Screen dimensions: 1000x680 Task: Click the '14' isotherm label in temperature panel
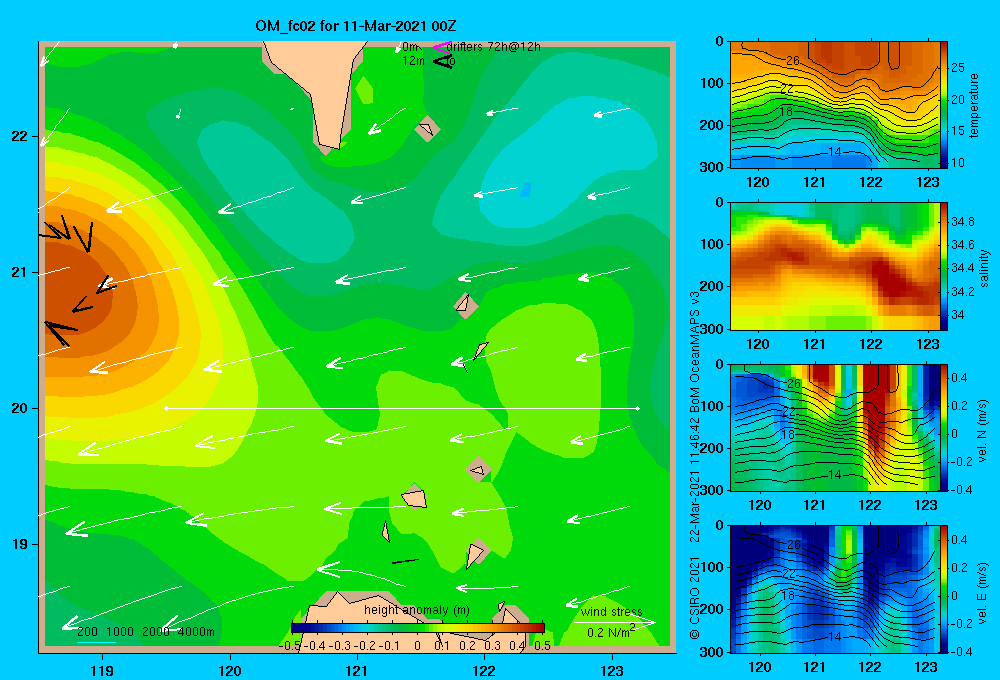[834, 152]
